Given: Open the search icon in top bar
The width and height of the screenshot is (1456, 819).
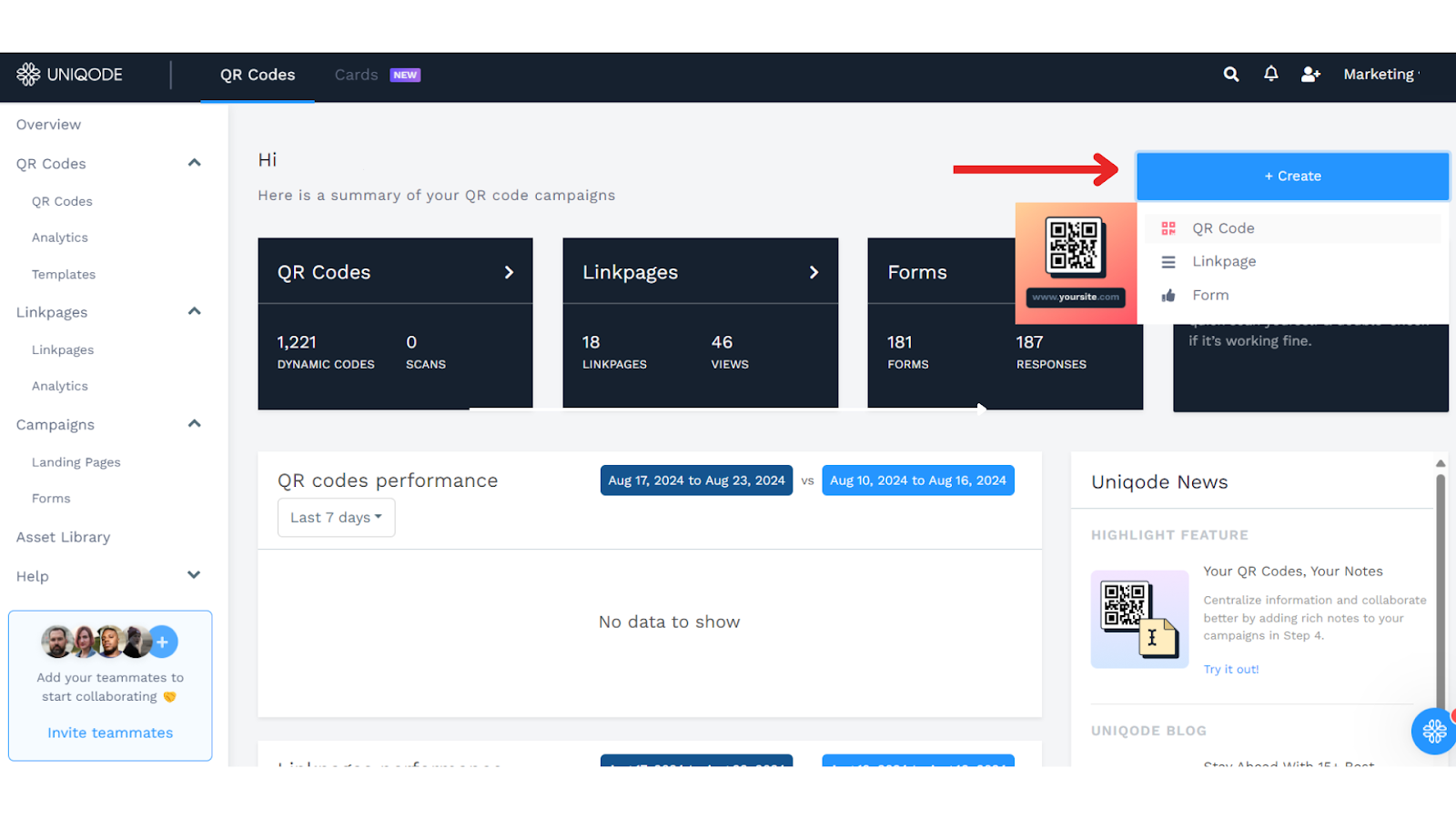Looking at the screenshot, I should tap(1231, 75).
